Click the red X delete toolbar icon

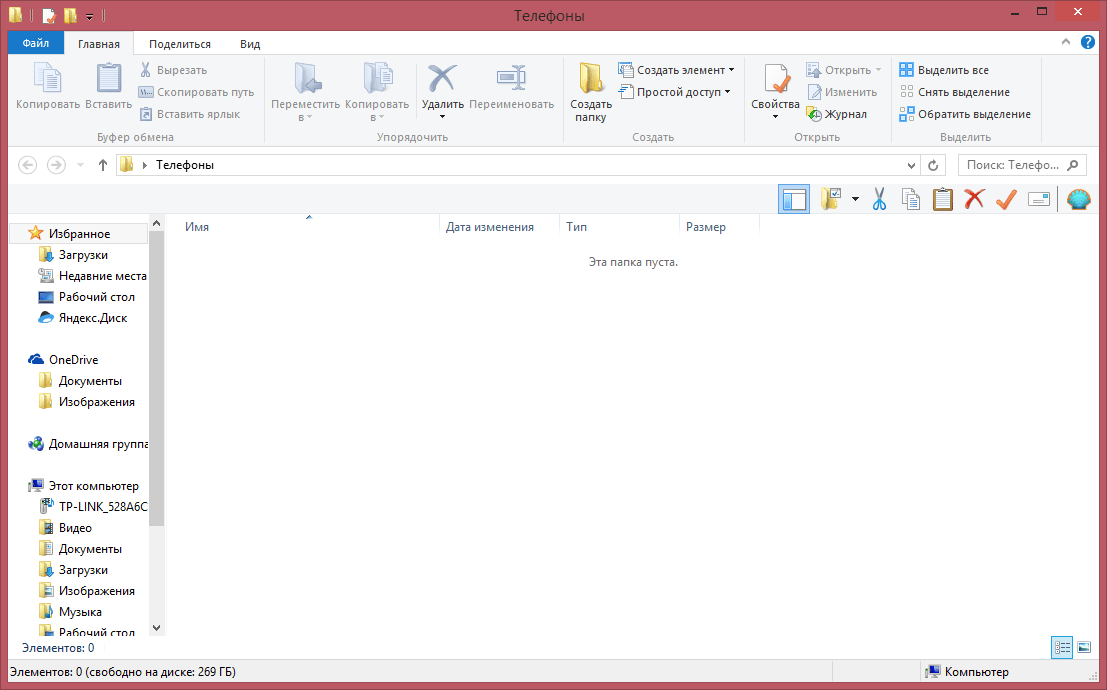[x=974, y=200]
